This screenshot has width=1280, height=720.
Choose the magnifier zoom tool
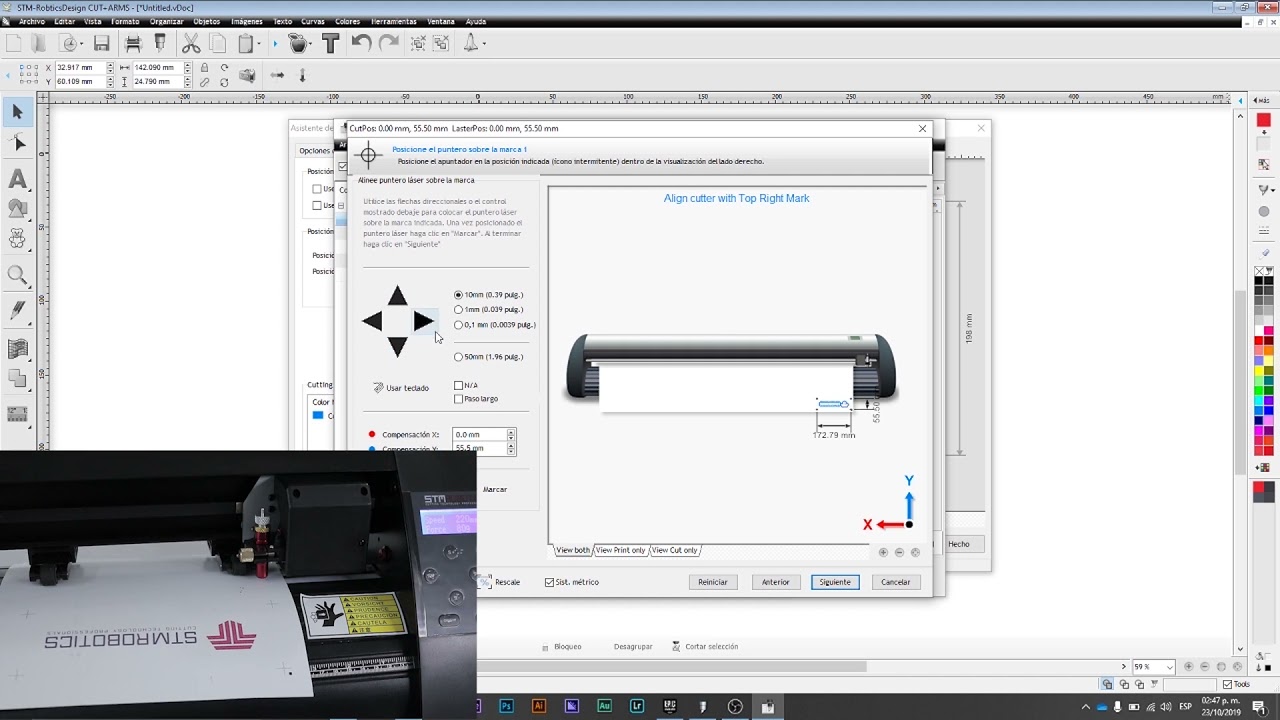[x=17, y=276]
